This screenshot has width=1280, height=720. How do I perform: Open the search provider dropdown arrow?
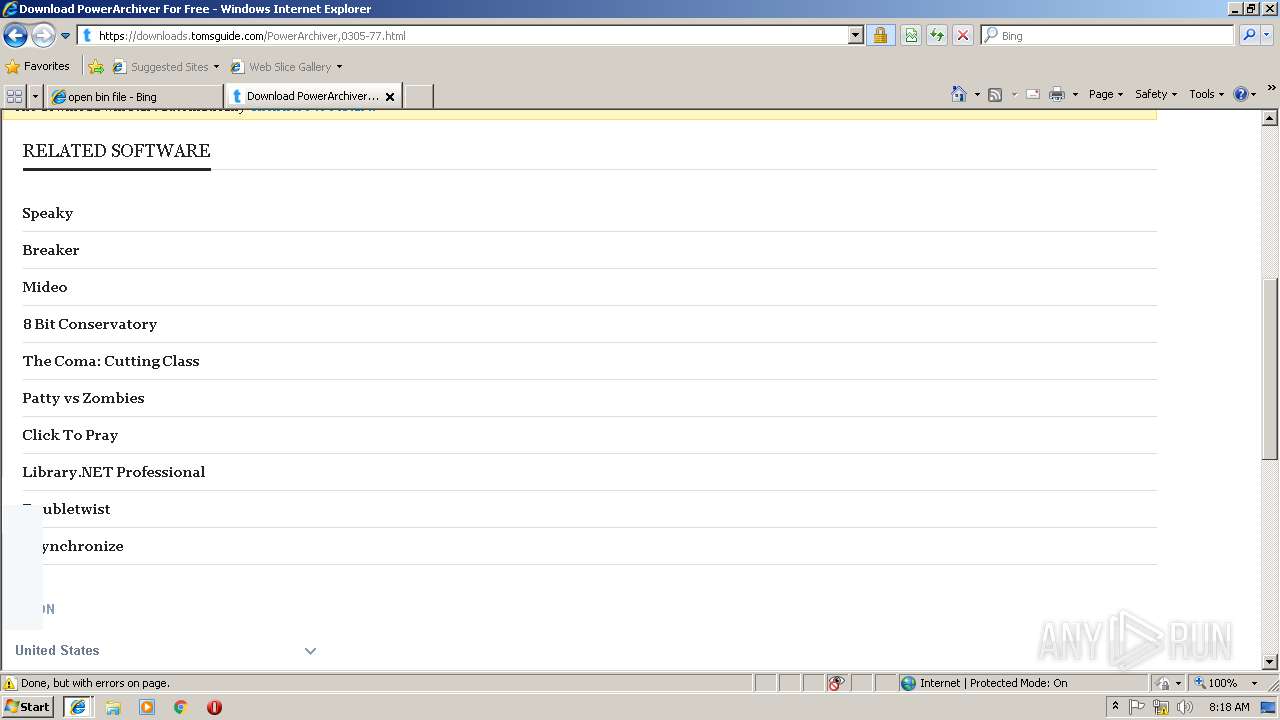(x=1266, y=35)
